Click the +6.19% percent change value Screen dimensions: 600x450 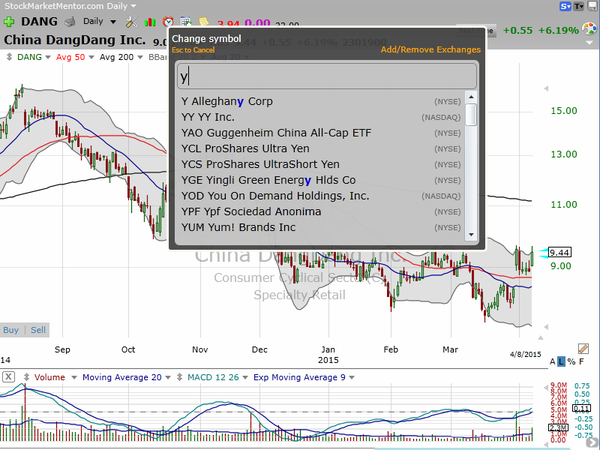(558, 30)
